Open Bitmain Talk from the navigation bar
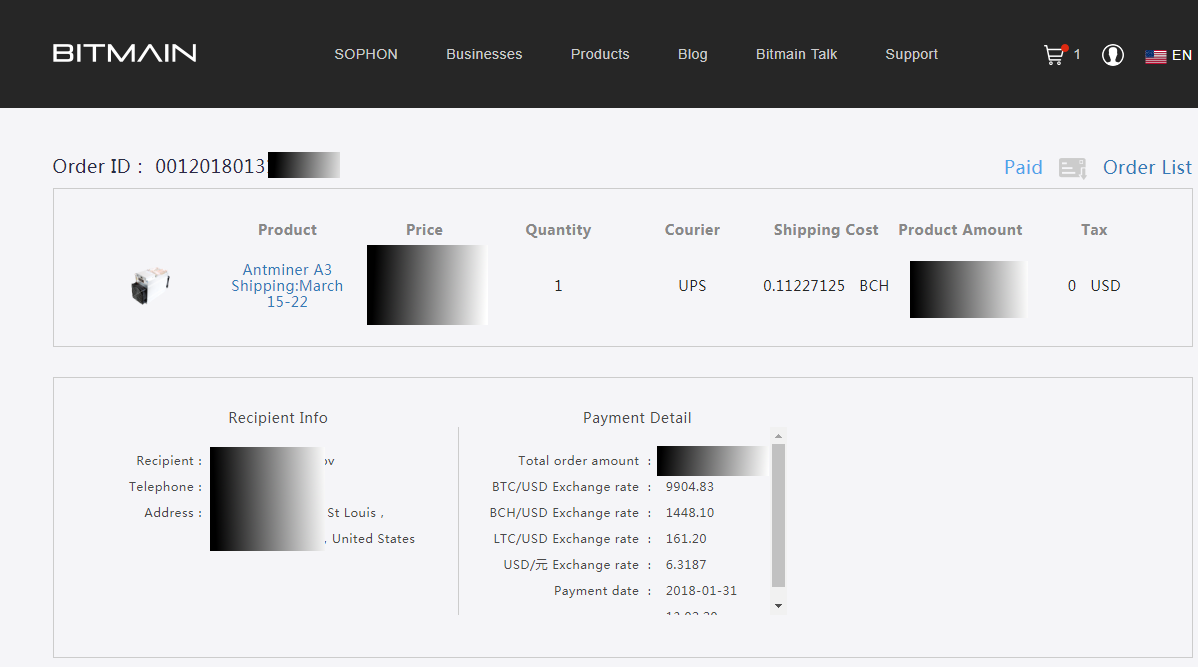Image resolution: width=1198 pixels, height=667 pixels. pyautogui.click(x=796, y=54)
